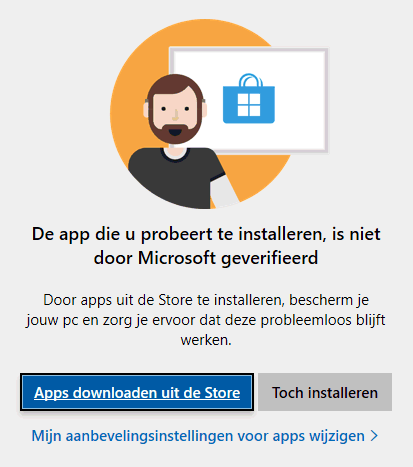Image resolution: width=413 pixels, height=467 pixels.
Task: Choose Apps downloaden uit de Store
Action: pos(137,392)
